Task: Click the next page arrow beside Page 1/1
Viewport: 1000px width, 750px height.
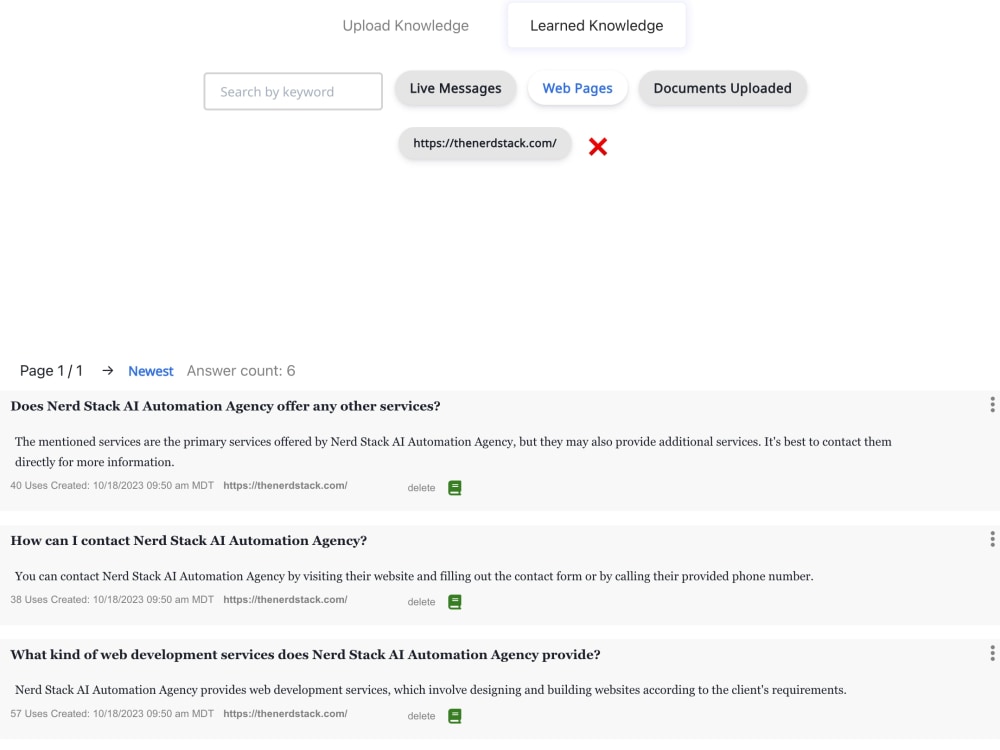Action: (x=107, y=370)
